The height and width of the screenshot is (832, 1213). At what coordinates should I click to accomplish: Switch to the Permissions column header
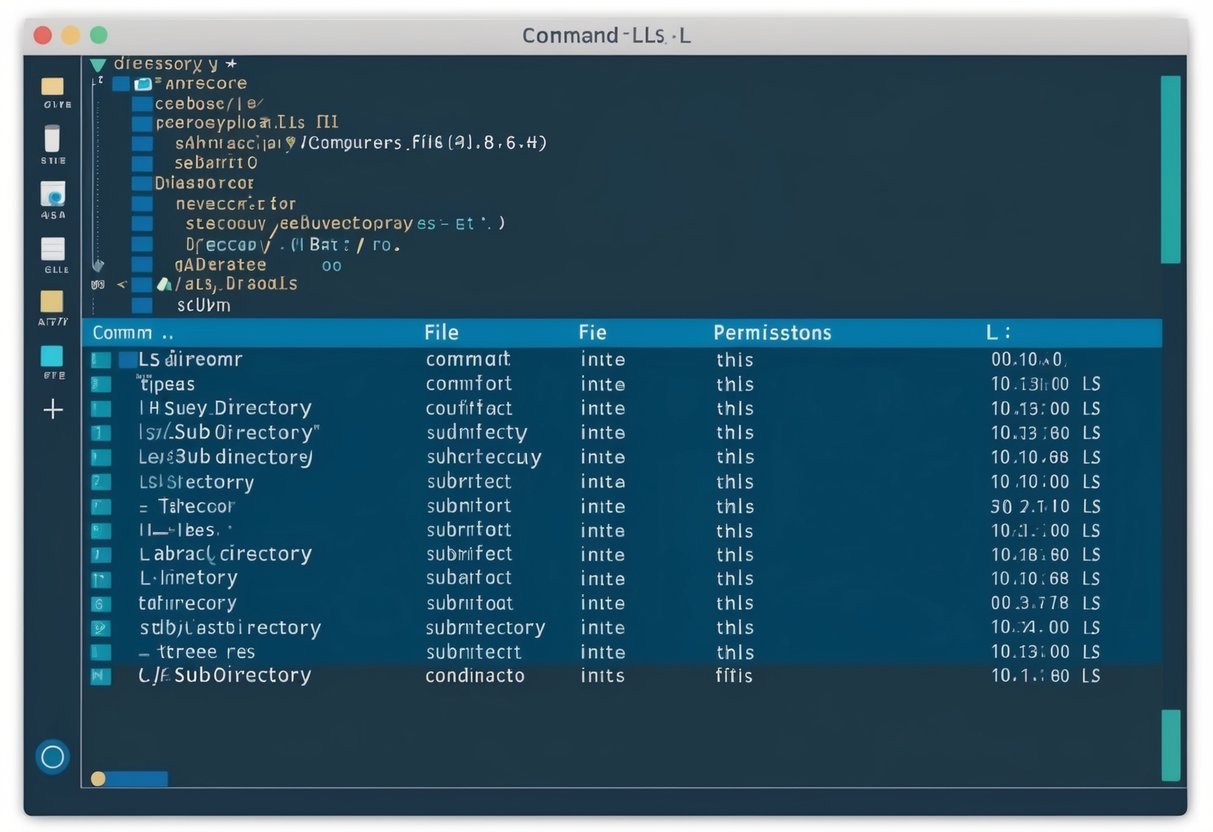click(x=772, y=332)
